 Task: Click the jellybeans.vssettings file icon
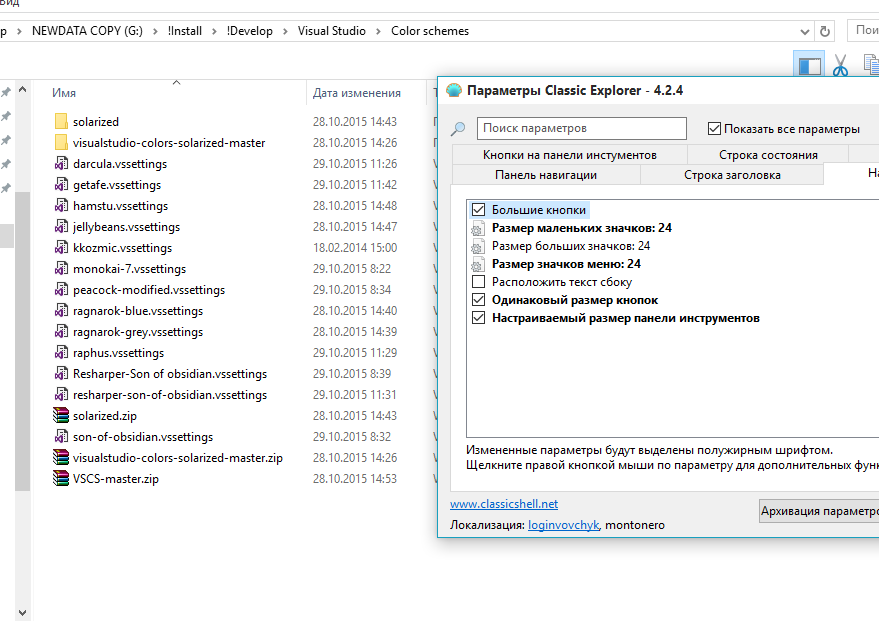[x=61, y=226]
